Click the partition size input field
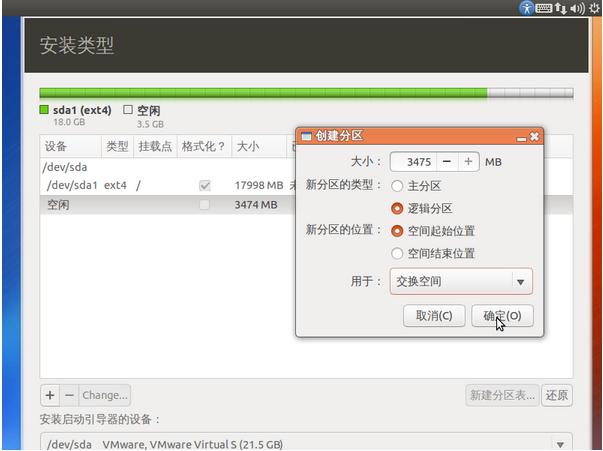This screenshot has width=603, height=451. pyautogui.click(x=412, y=161)
